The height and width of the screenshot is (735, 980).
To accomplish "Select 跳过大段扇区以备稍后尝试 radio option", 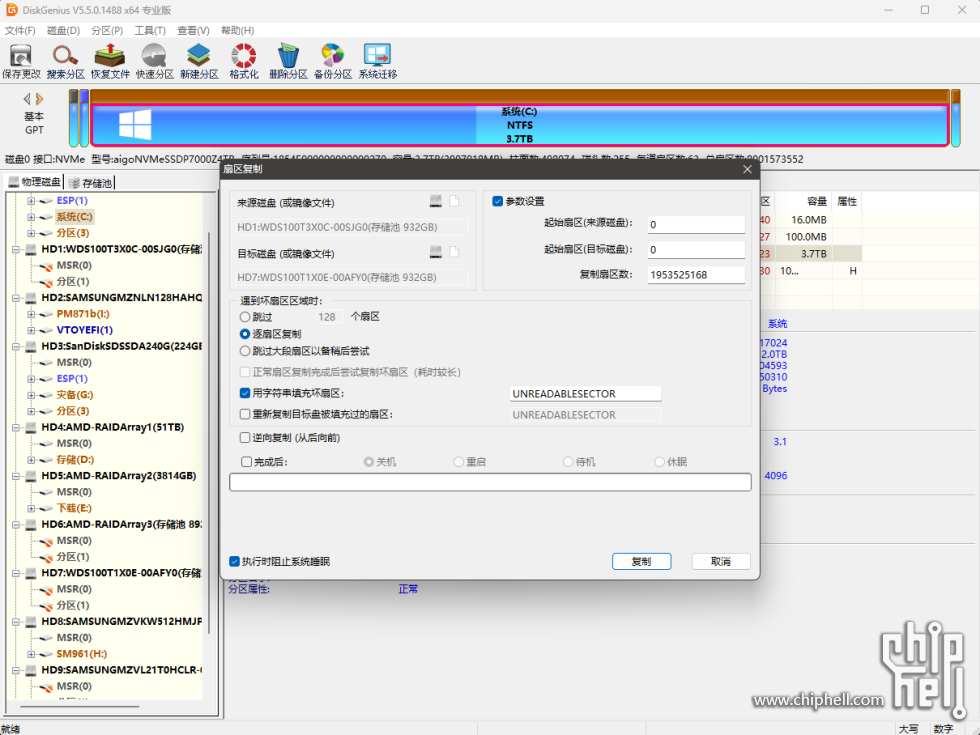I will (245, 351).
